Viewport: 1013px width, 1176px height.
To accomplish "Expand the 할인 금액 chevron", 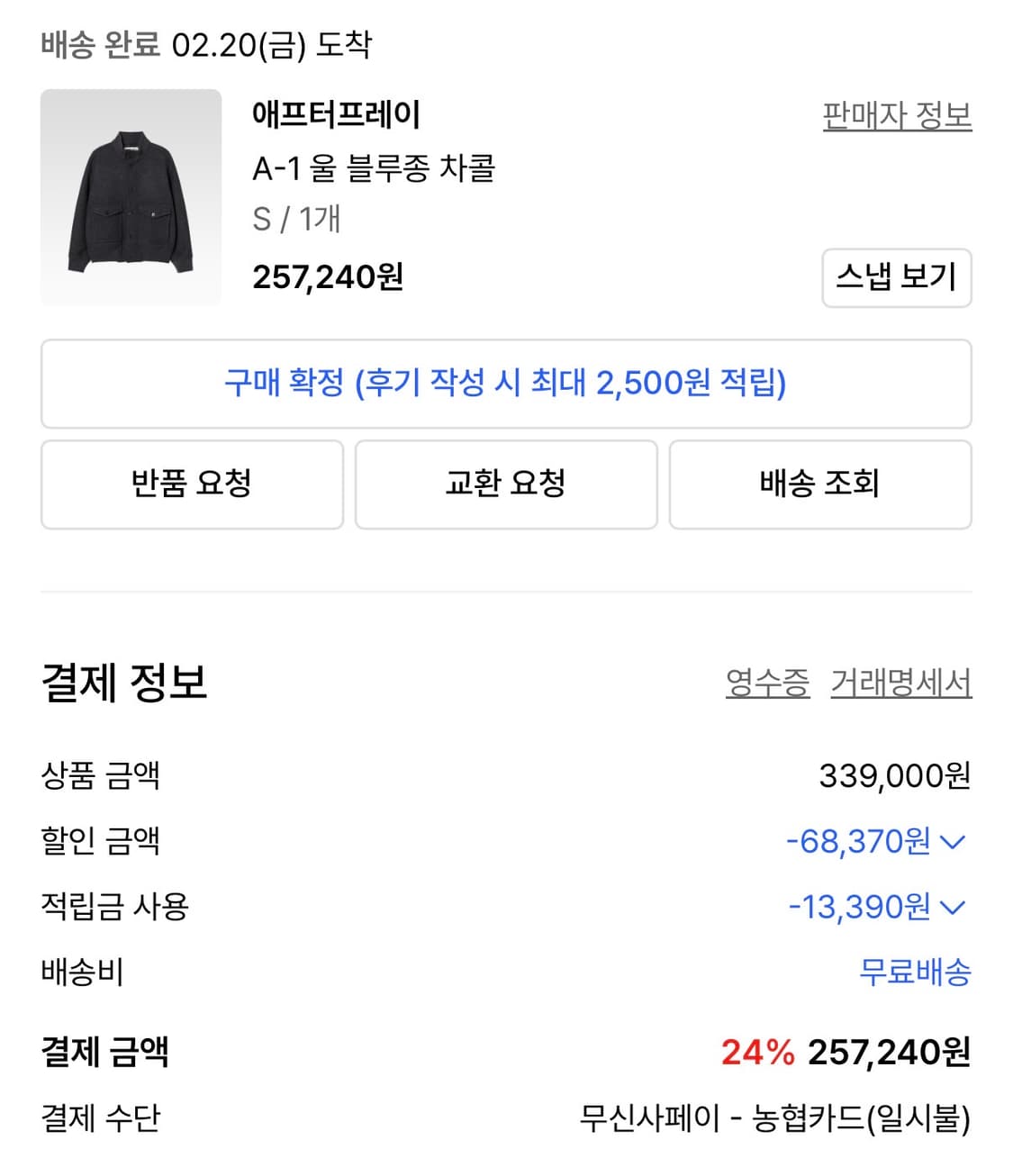I will pyautogui.click(x=952, y=842).
